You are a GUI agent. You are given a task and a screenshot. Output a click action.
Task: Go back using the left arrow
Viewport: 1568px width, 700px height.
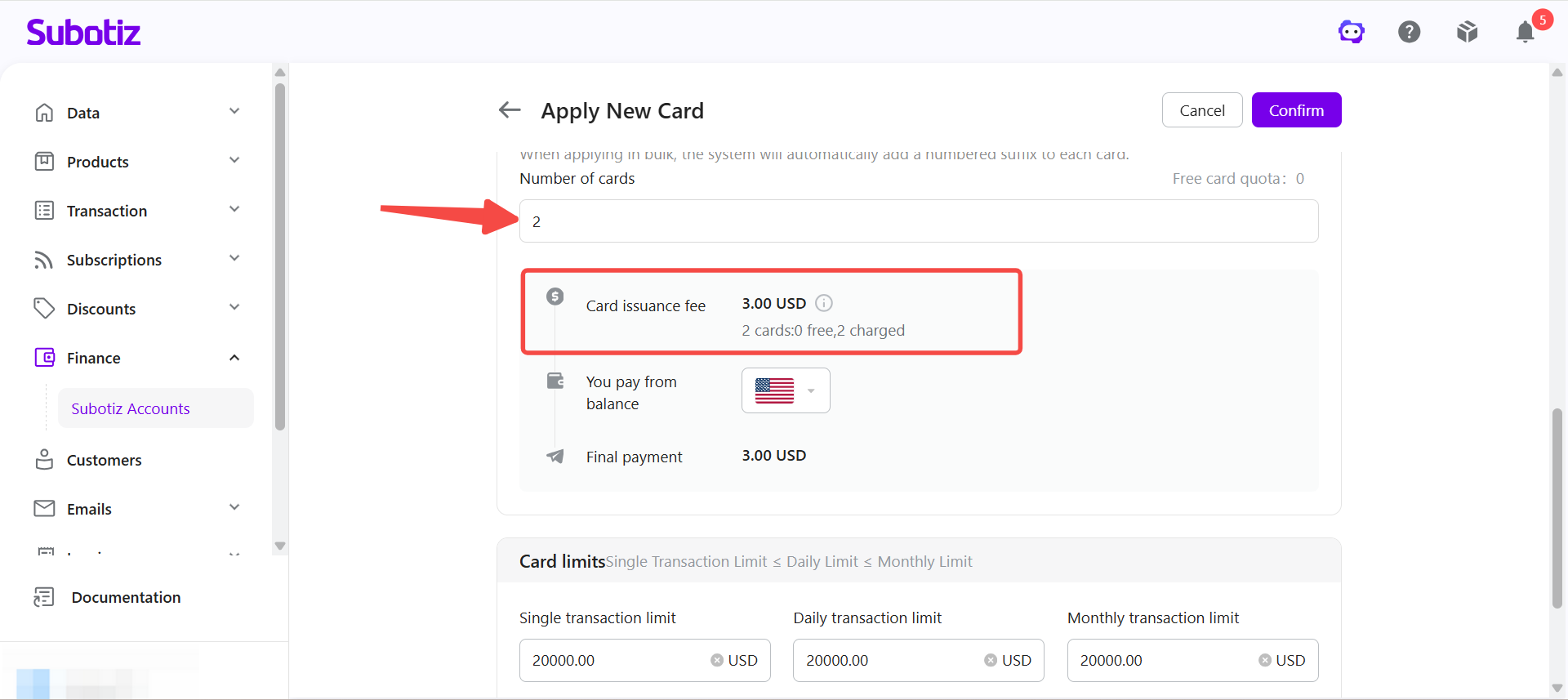click(510, 110)
